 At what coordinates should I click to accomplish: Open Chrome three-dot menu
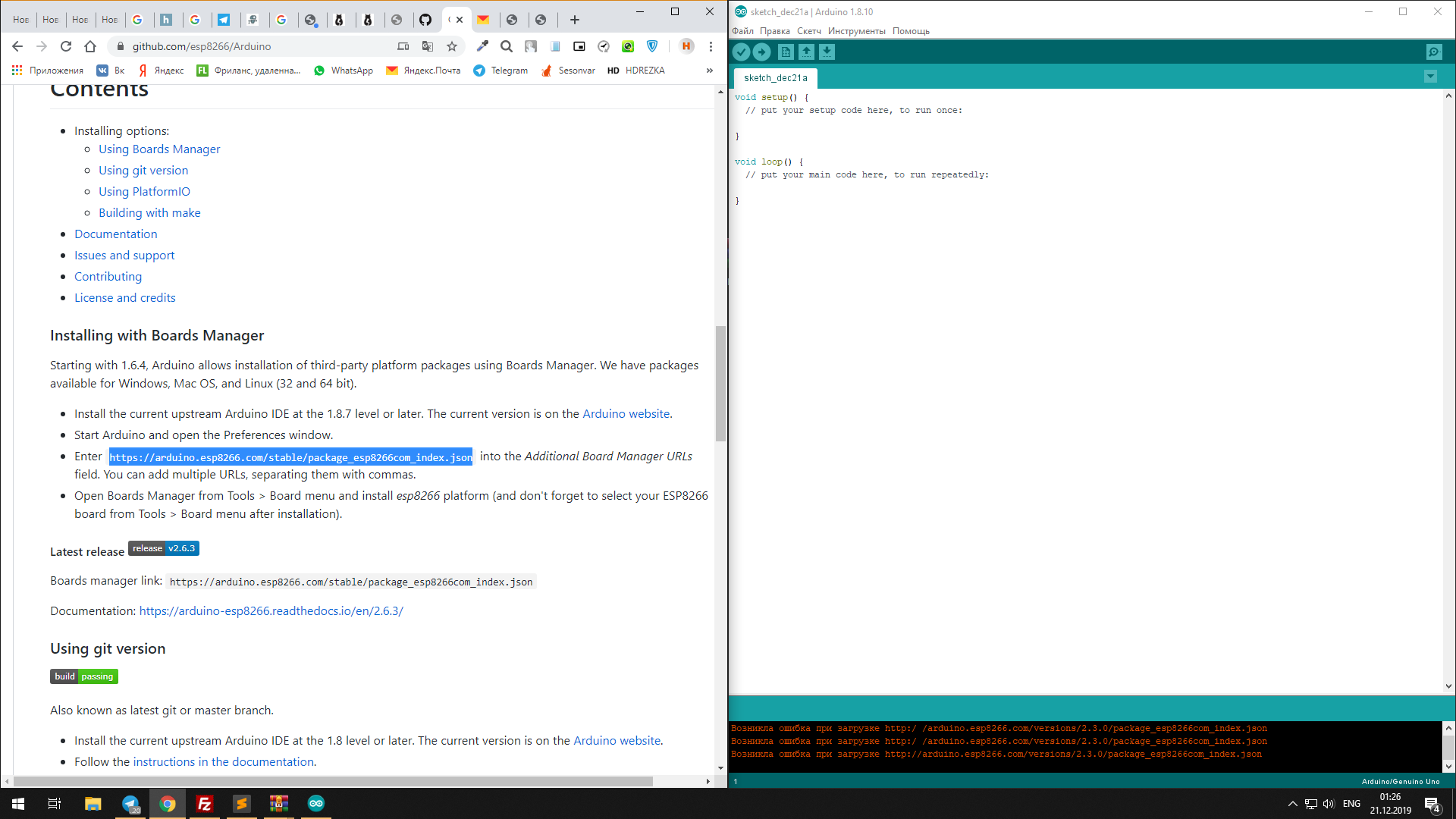711,46
